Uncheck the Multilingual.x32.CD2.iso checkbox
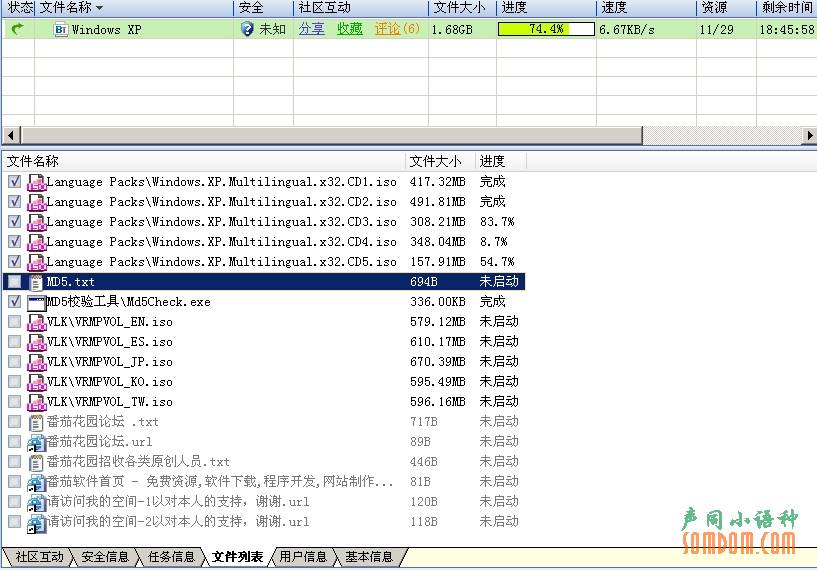The image size is (817, 570). [x=15, y=201]
